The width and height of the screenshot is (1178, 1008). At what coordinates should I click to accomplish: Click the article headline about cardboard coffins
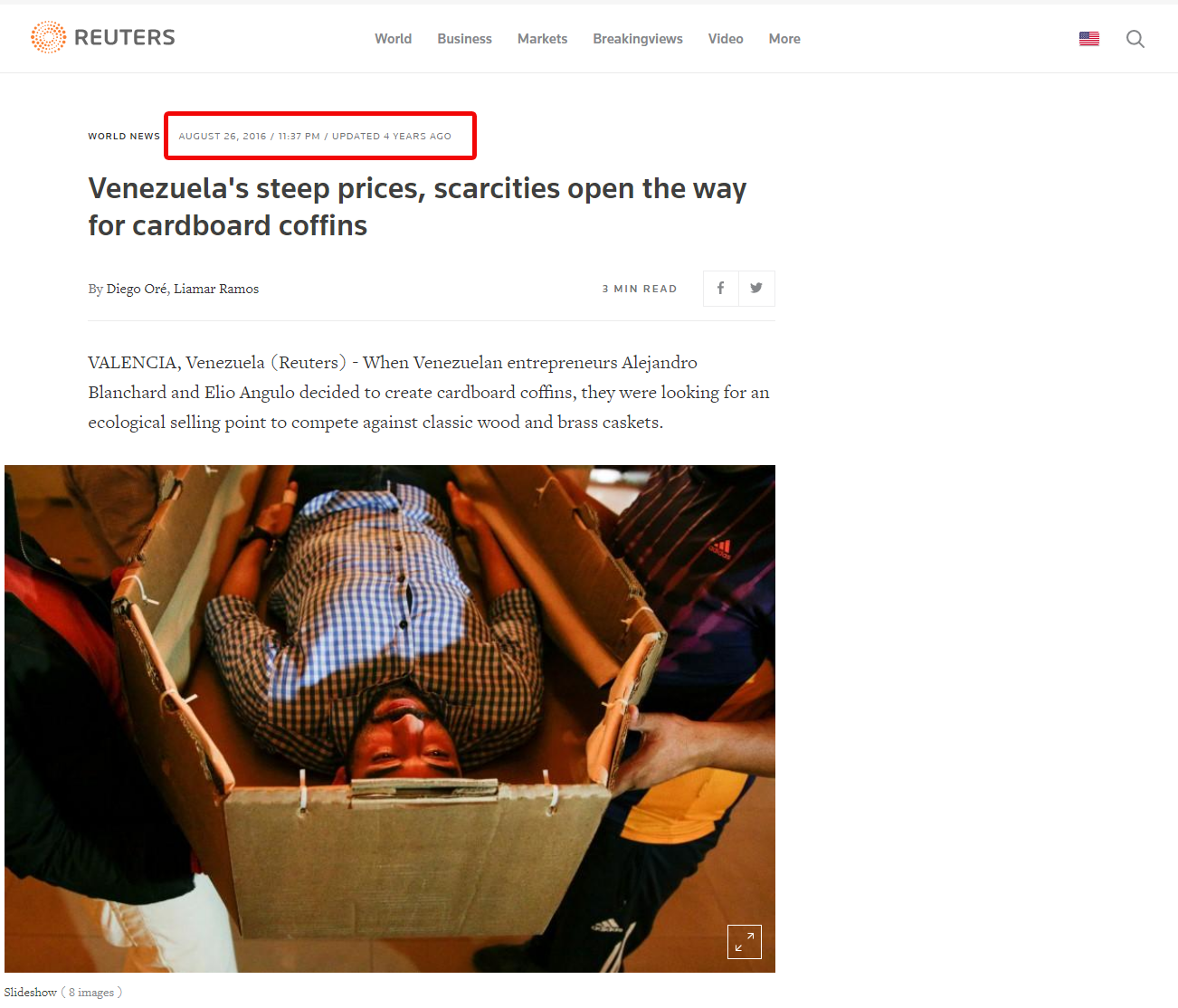click(x=417, y=206)
